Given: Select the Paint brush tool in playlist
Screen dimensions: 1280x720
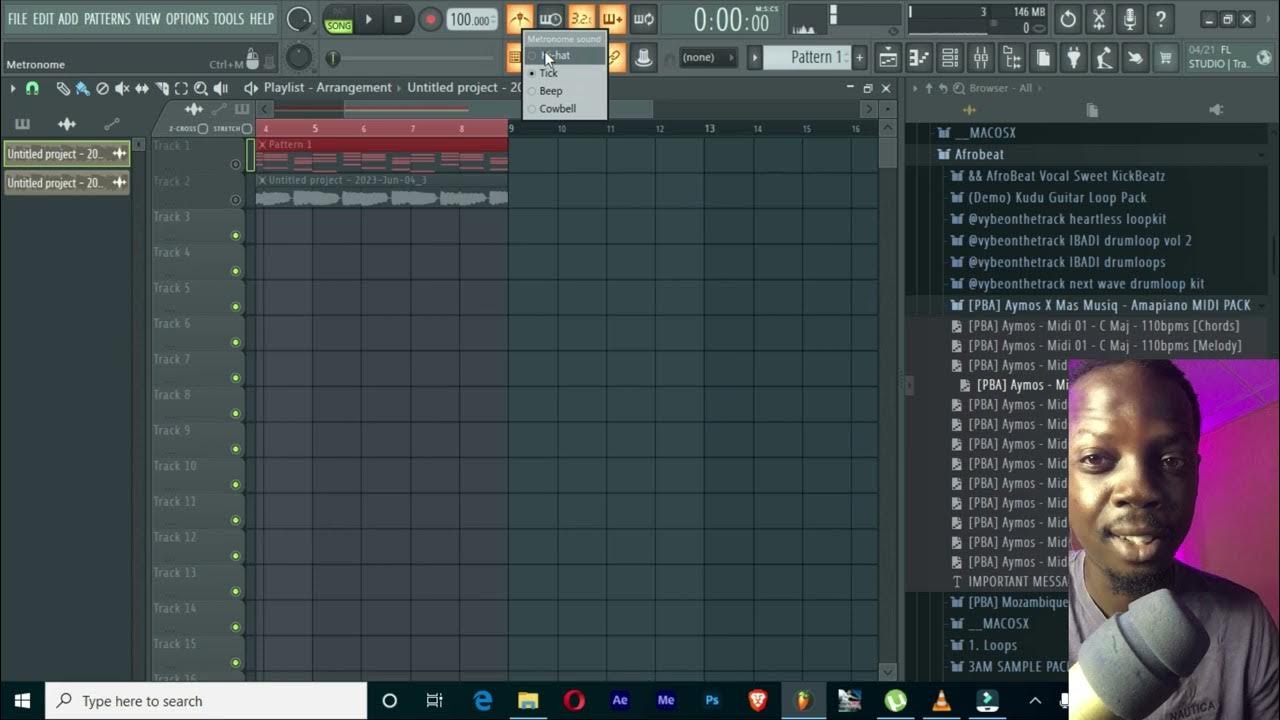Looking at the screenshot, I should pos(82,88).
